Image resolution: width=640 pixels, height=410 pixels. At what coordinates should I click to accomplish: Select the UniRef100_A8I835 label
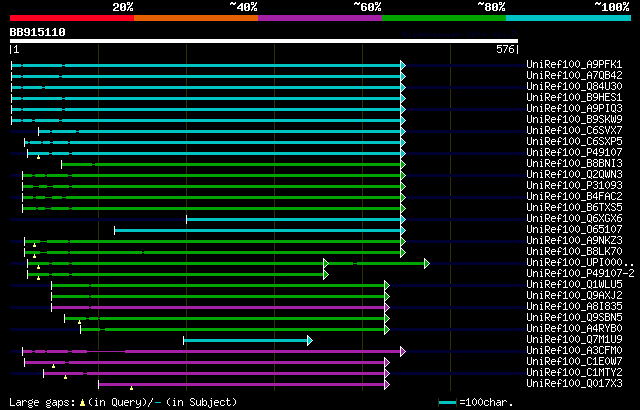coord(574,307)
